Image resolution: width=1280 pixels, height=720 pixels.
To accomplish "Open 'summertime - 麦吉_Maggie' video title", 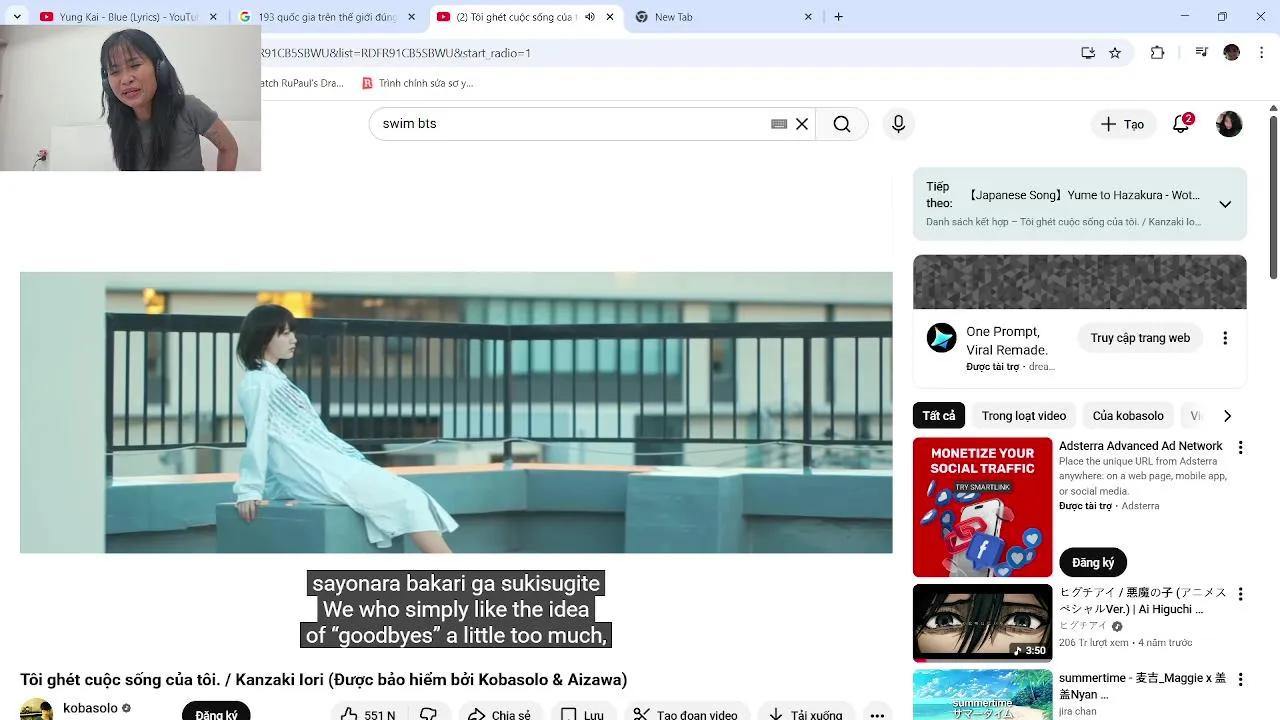I will pyautogui.click(x=1142, y=686).
